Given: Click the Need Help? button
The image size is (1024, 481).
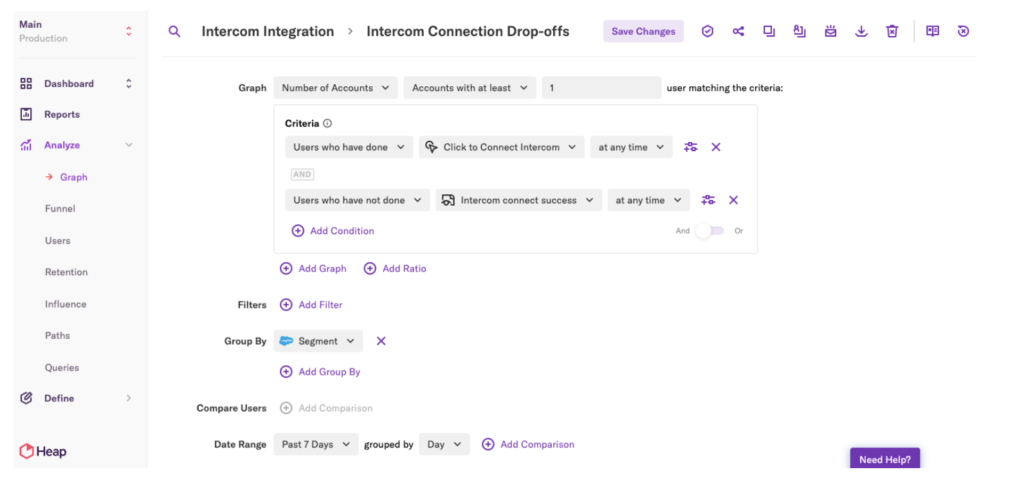Looking at the screenshot, I should 885,459.
